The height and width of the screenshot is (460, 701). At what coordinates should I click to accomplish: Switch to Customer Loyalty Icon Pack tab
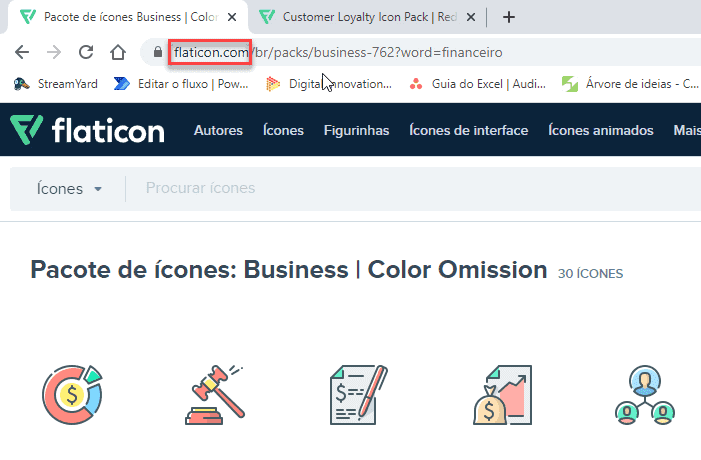[367, 17]
